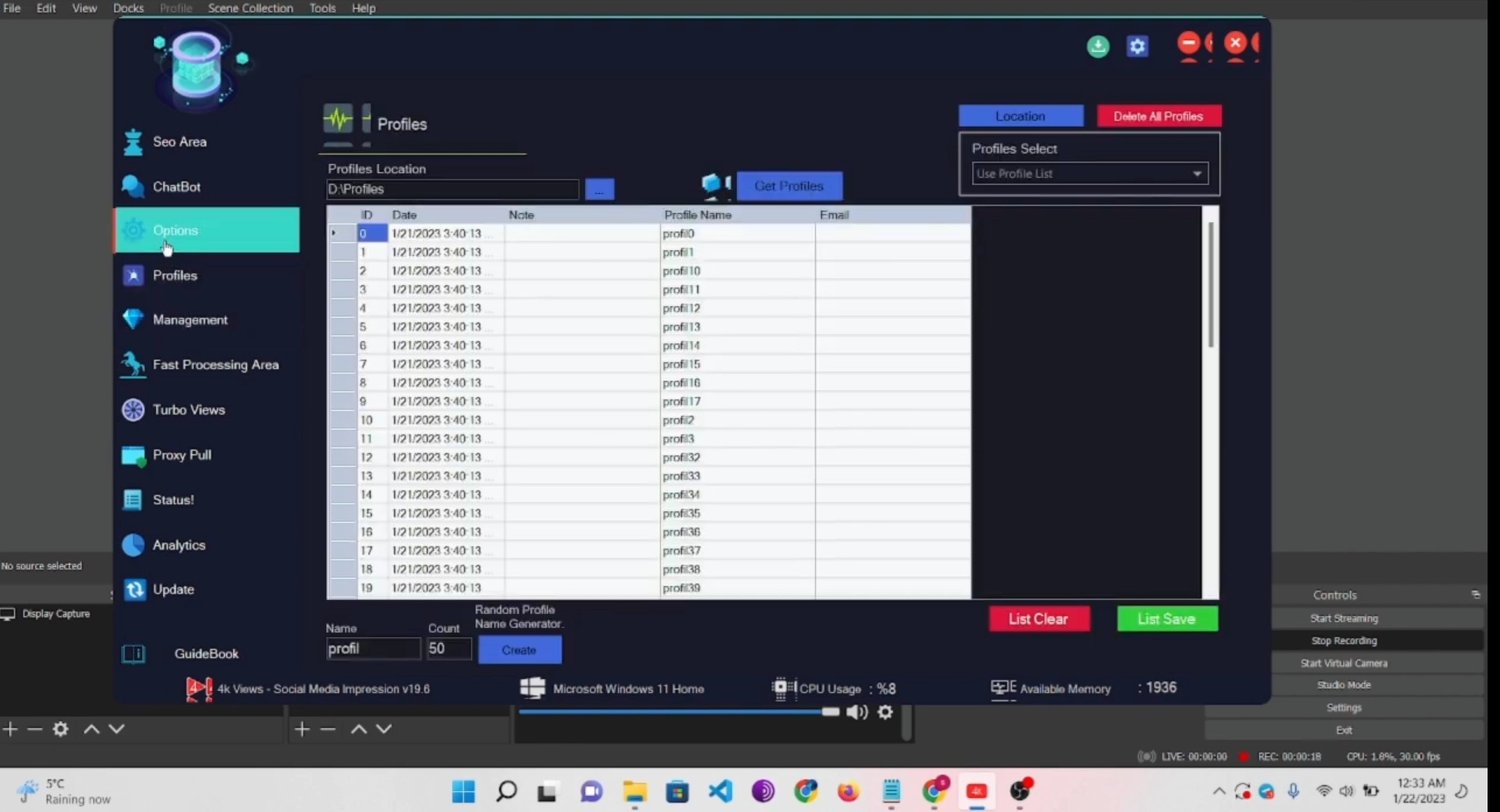The width and height of the screenshot is (1500, 812).
Task: Open Windows taskbar Search
Action: pos(506,792)
